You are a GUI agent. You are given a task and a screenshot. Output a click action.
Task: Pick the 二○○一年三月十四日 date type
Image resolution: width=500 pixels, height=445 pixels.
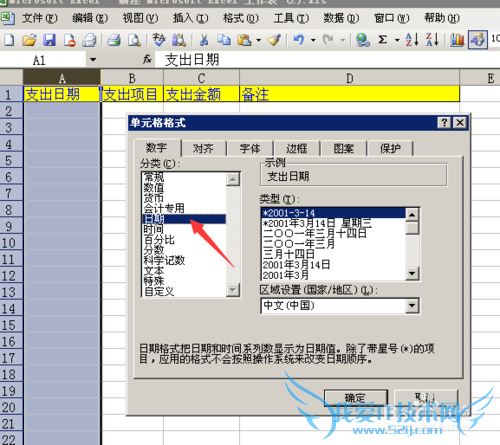coord(333,233)
